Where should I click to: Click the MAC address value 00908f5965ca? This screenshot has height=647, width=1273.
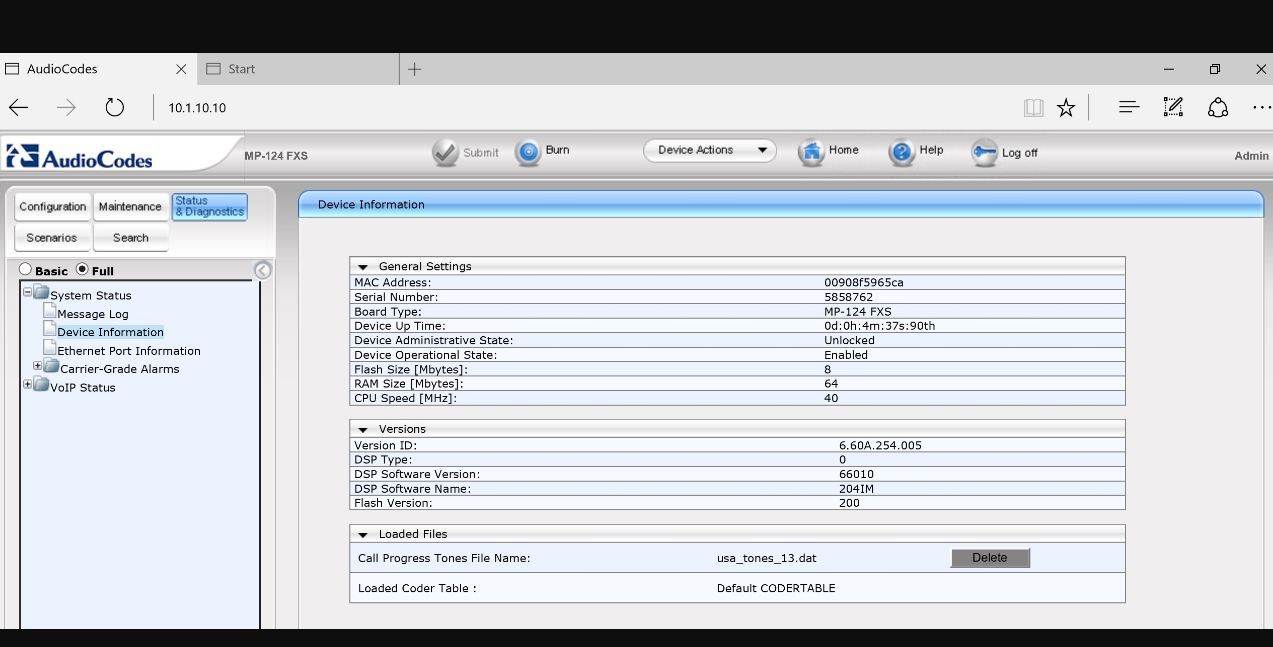[x=864, y=283]
